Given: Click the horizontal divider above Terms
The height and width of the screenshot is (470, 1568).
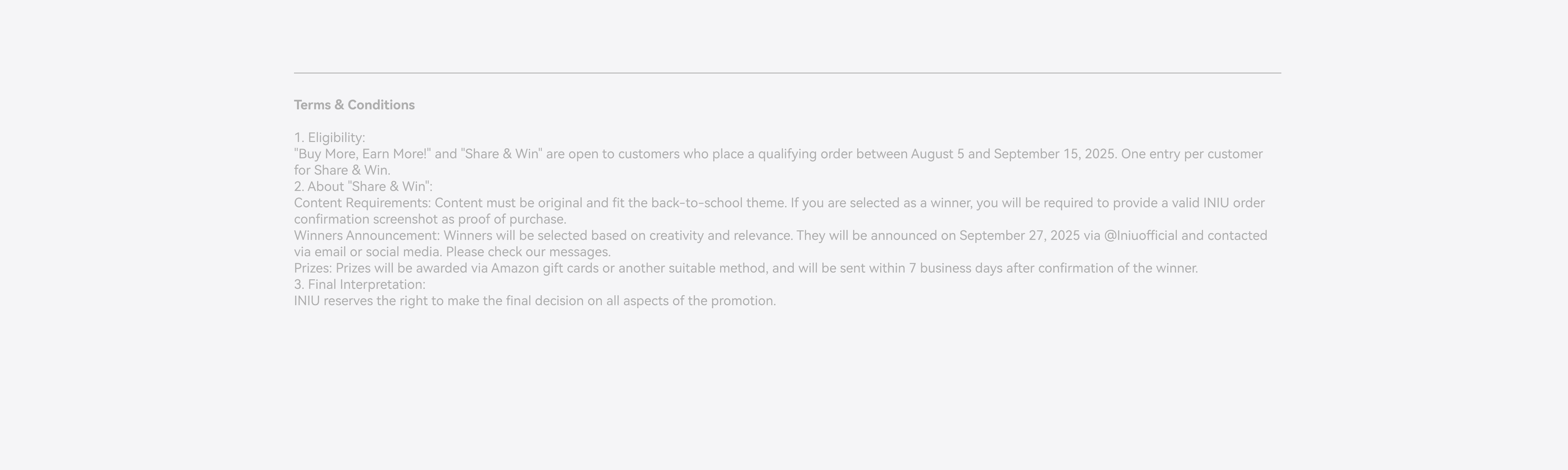Looking at the screenshot, I should click(788, 73).
